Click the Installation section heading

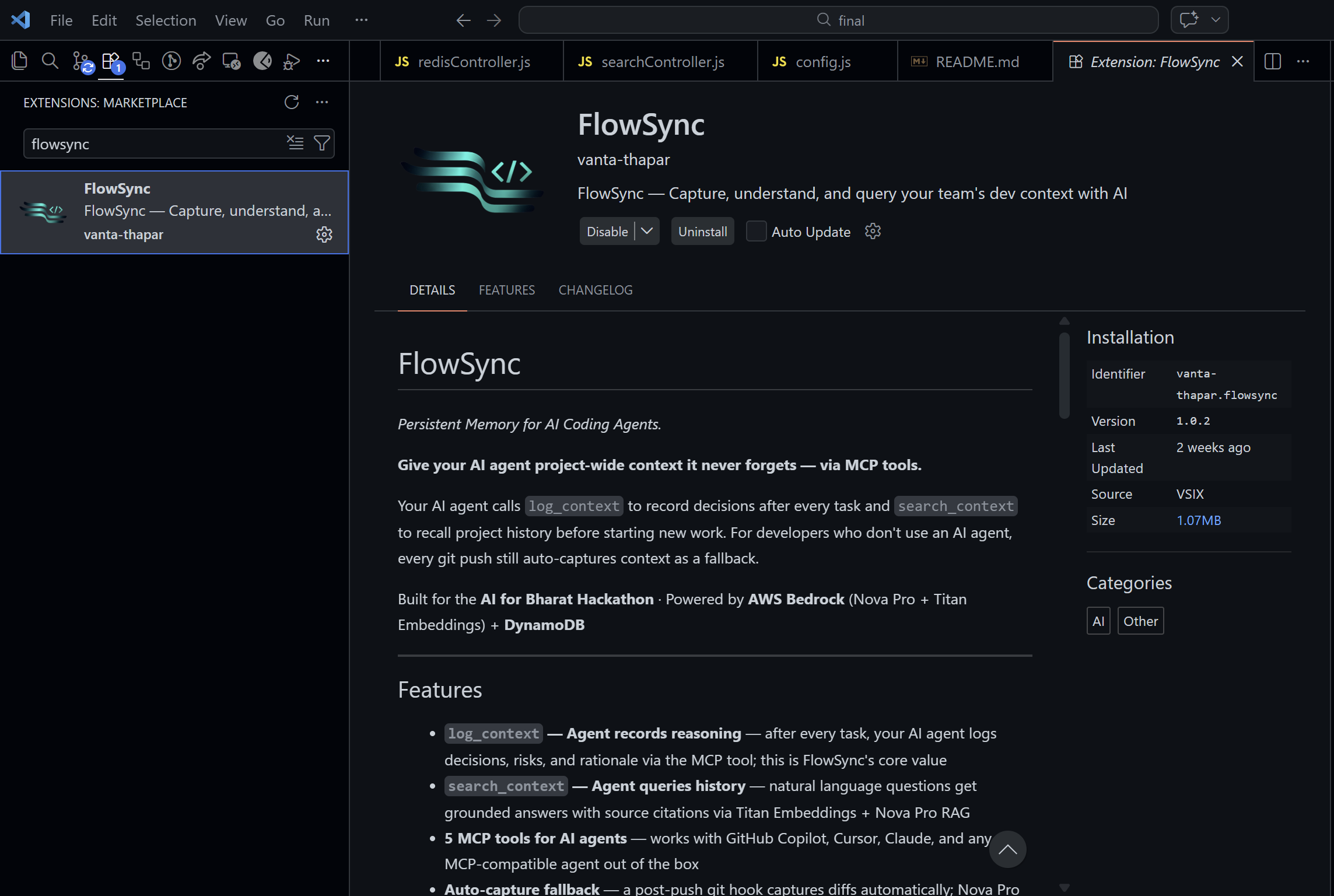pyautogui.click(x=1130, y=337)
